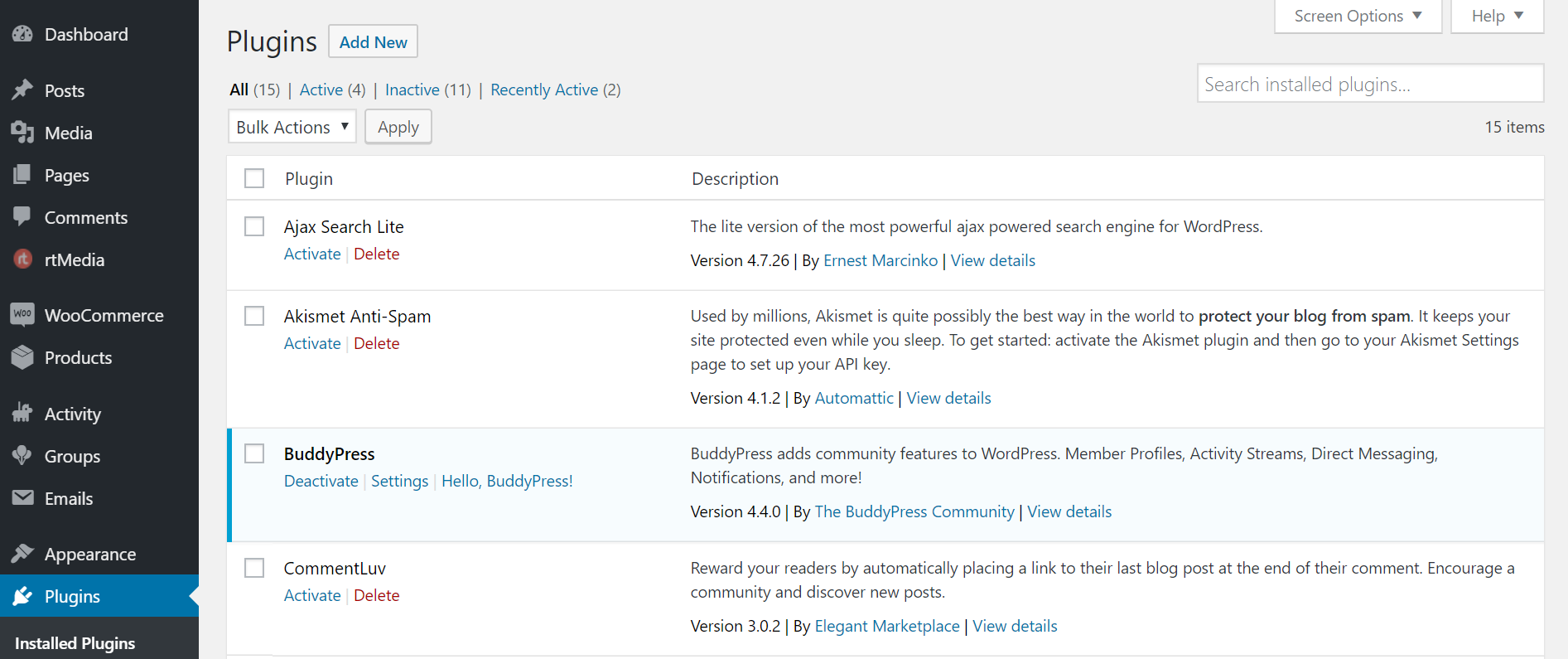Image resolution: width=1568 pixels, height=659 pixels.
Task: Delete the Ajax Search Lite plugin
Action: 376,254
